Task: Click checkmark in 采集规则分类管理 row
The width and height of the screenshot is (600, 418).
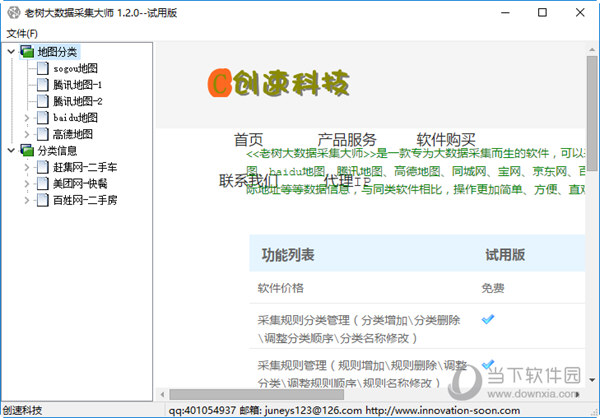Action: [x=488, y=319]
